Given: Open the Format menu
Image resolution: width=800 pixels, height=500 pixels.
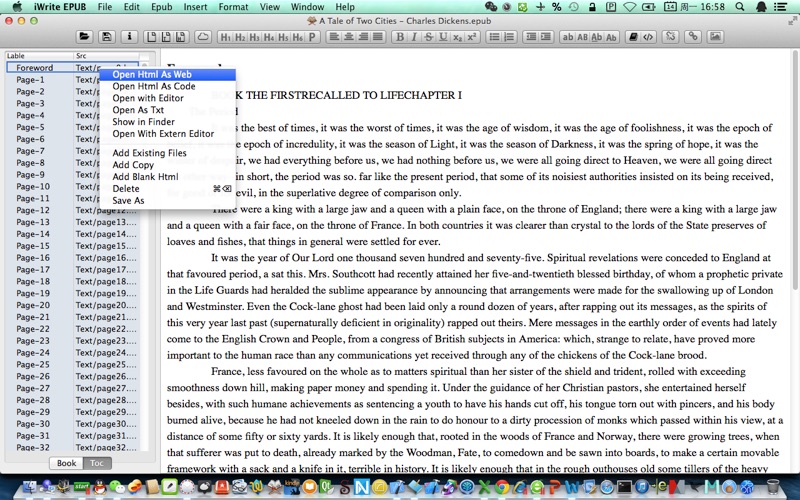Looking at the screenshot, I should [x=233, y=7].
